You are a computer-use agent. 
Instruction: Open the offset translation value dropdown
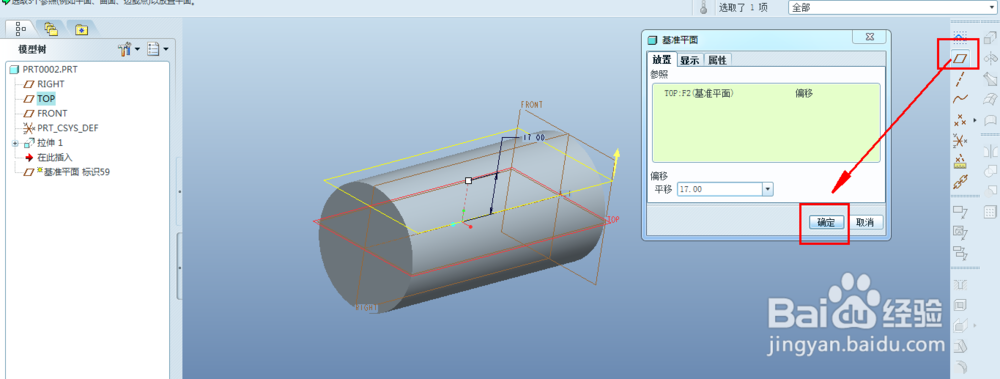point(768,190)
